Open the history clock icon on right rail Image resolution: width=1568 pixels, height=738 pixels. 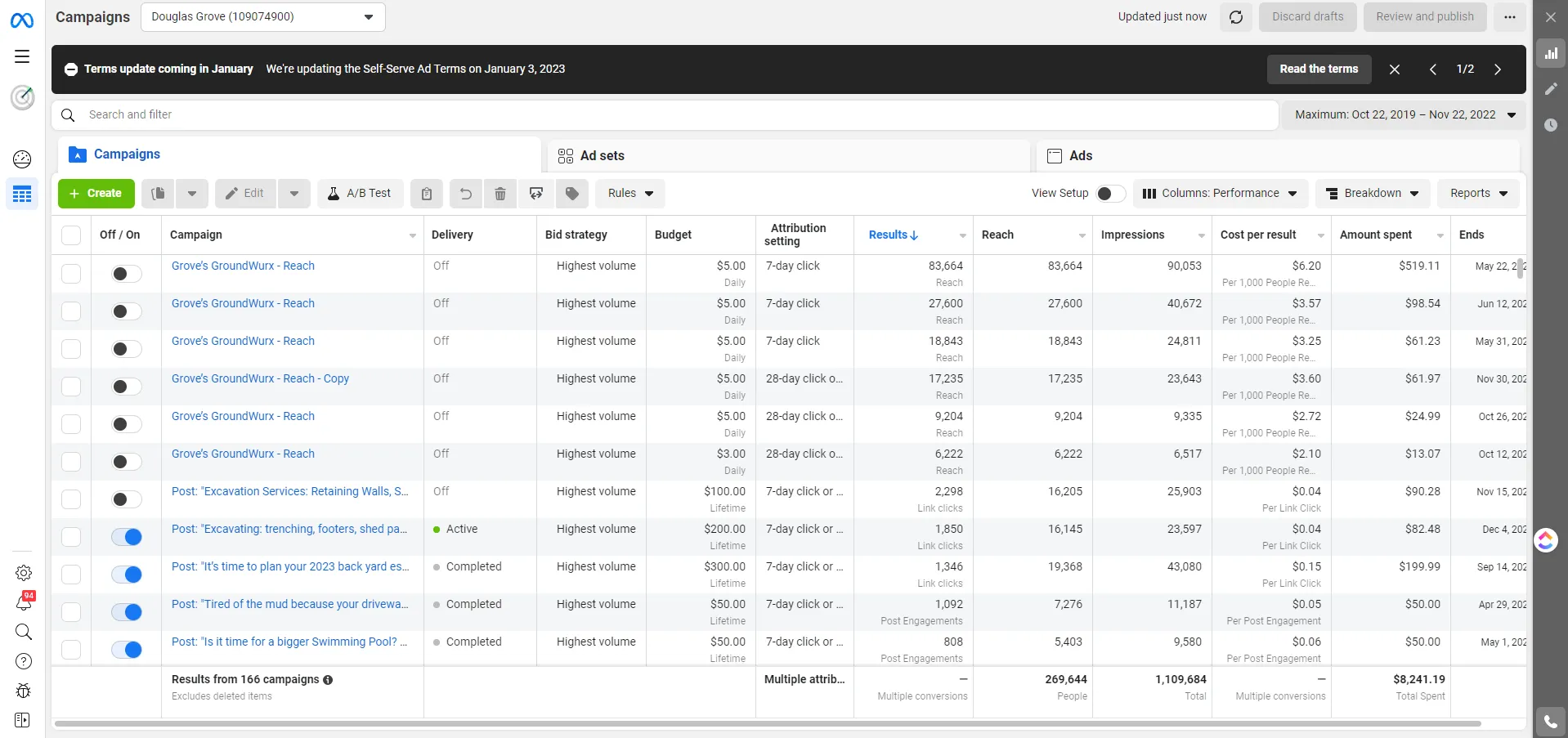click(1551, 125)
